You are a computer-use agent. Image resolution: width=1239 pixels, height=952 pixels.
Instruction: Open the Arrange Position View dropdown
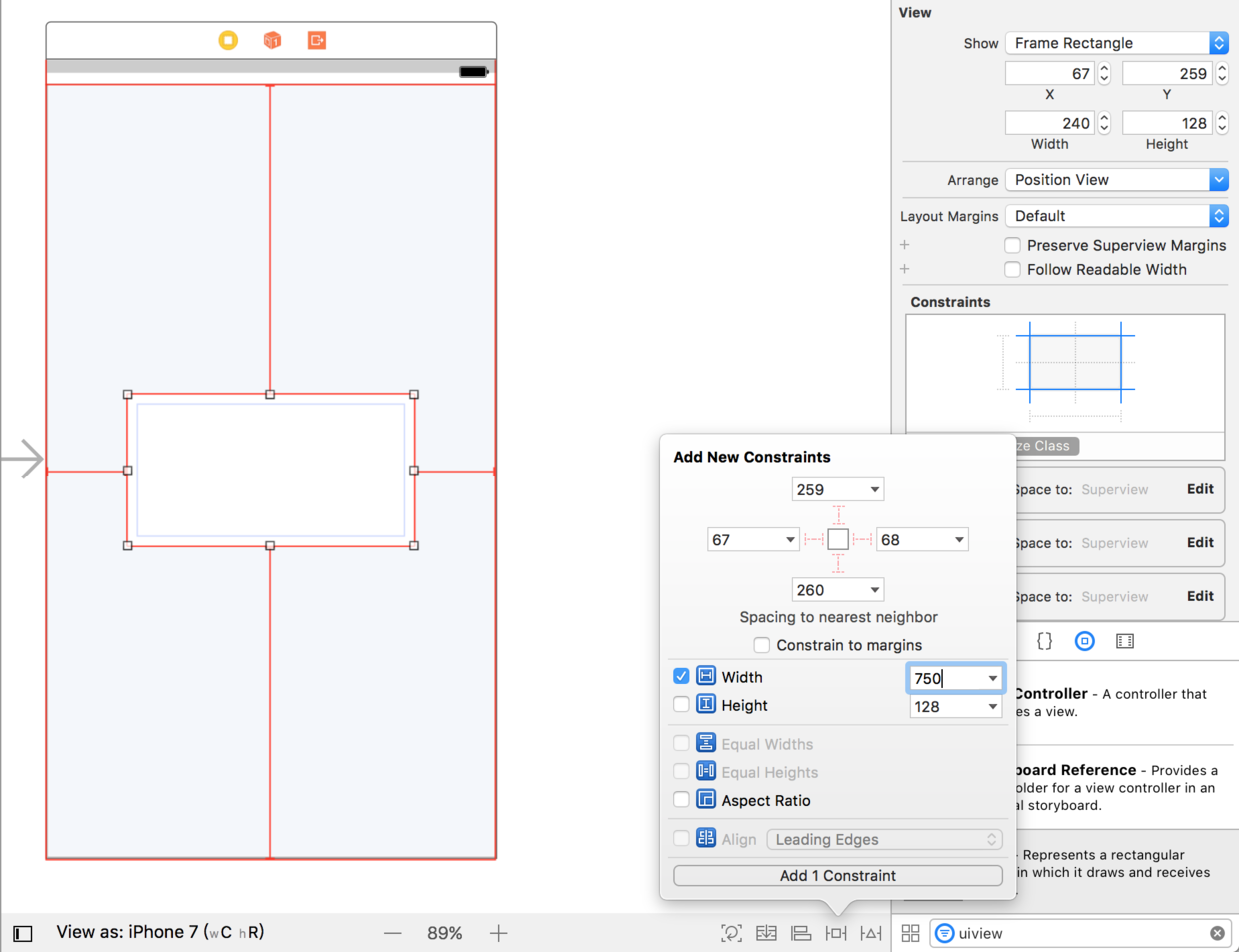pos(1116,180)
